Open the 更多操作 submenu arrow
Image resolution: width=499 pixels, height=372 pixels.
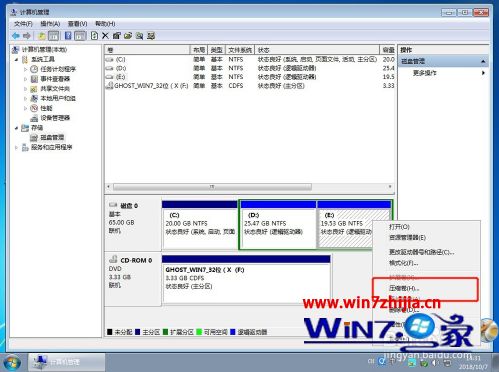click(483, 73)
